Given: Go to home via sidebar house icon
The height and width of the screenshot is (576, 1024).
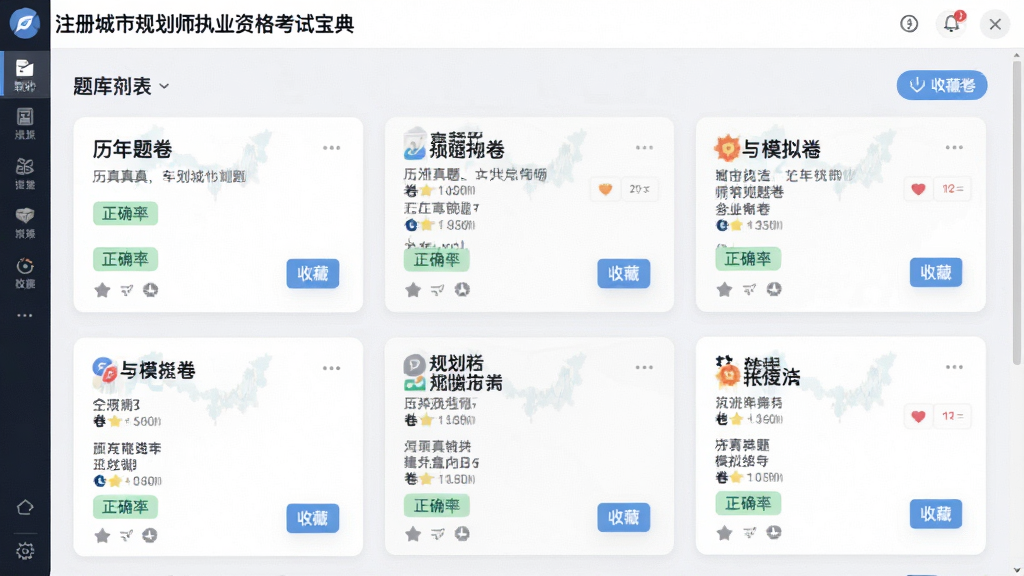Looking at the screenshot, I should pos(25,507).
